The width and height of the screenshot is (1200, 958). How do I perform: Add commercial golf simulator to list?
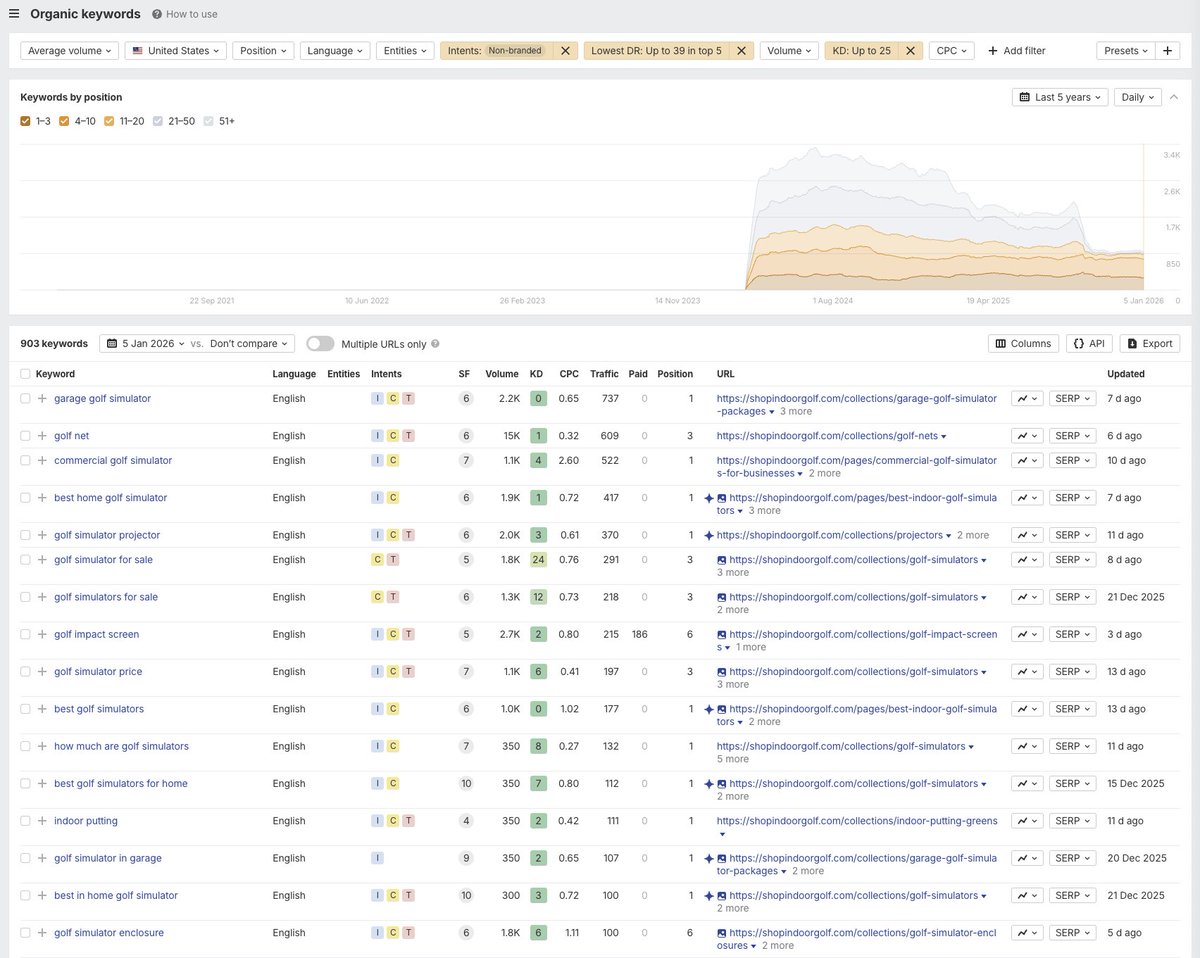point(42,461)
